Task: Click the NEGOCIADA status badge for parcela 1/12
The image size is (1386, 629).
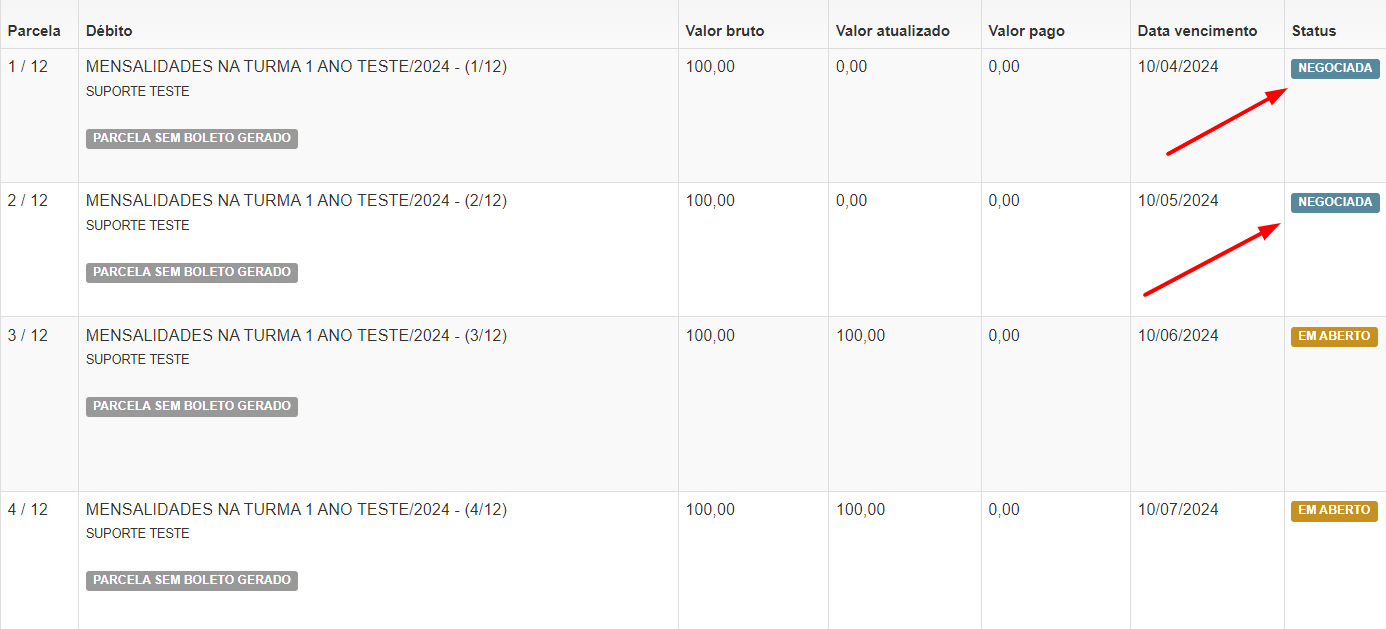Action: (x=1335, y=69)
